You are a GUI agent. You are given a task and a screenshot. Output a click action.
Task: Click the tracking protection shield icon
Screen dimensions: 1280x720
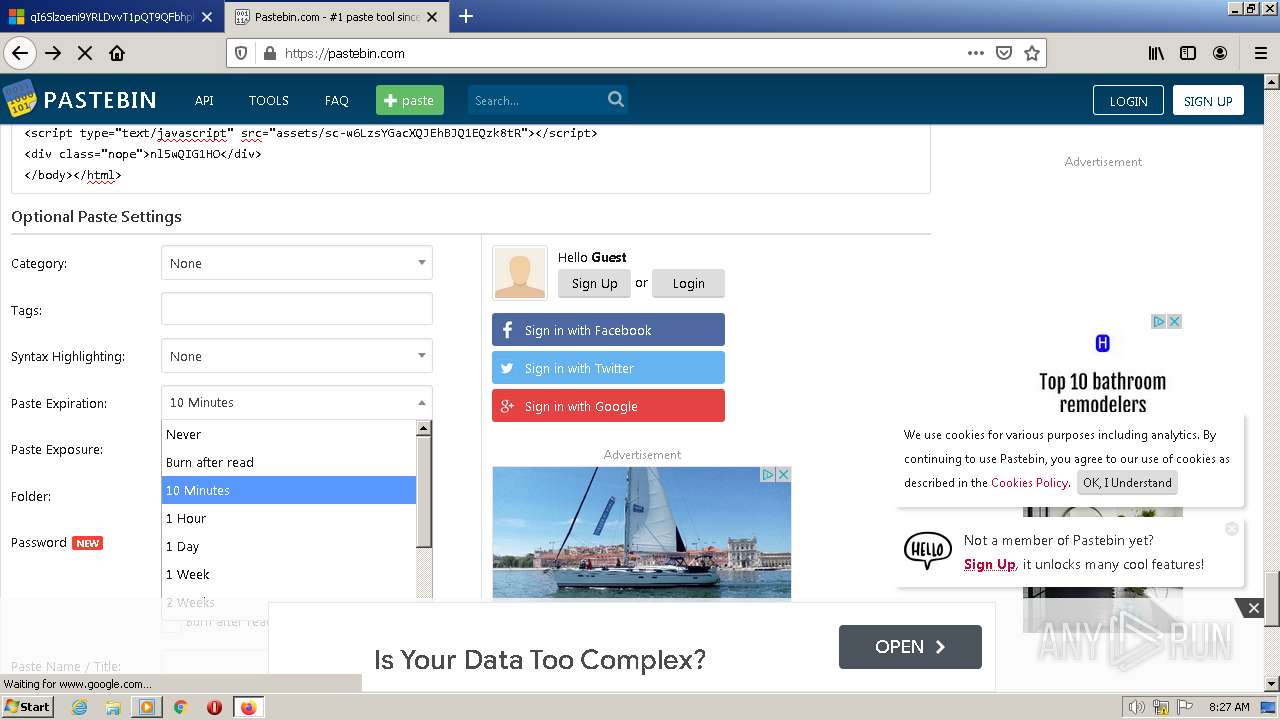click(x=241, y=53)
